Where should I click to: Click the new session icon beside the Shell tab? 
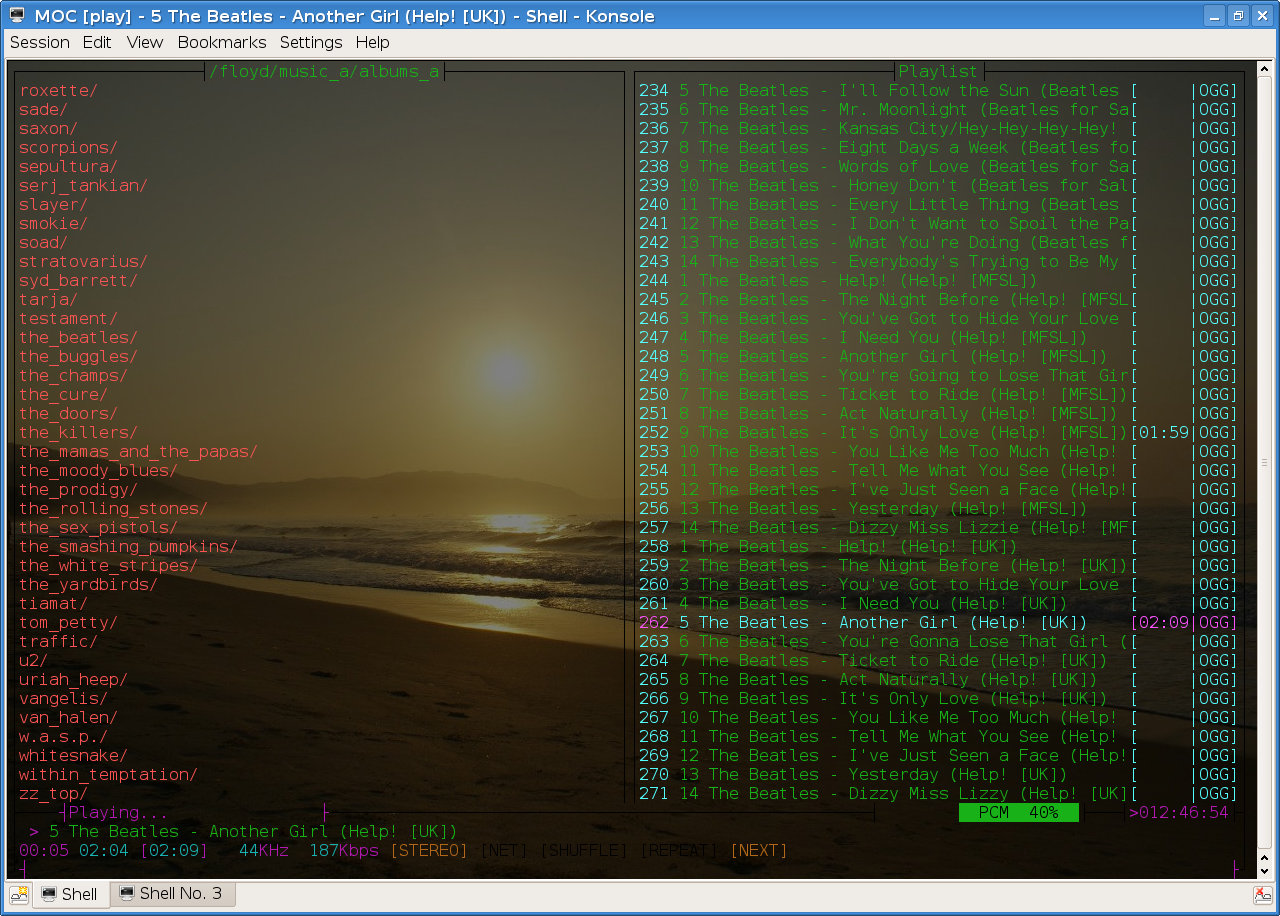click(x=19, y=894)
